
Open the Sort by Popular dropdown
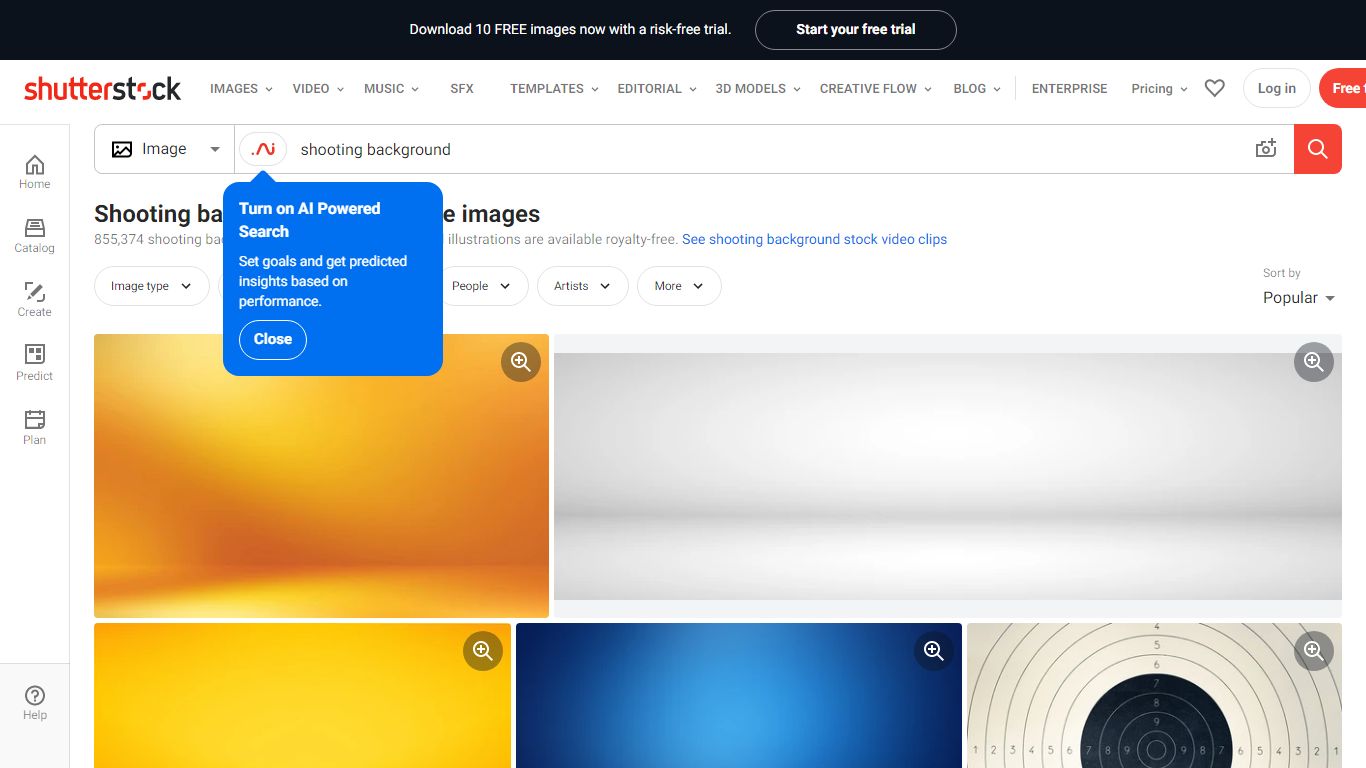1298,298
